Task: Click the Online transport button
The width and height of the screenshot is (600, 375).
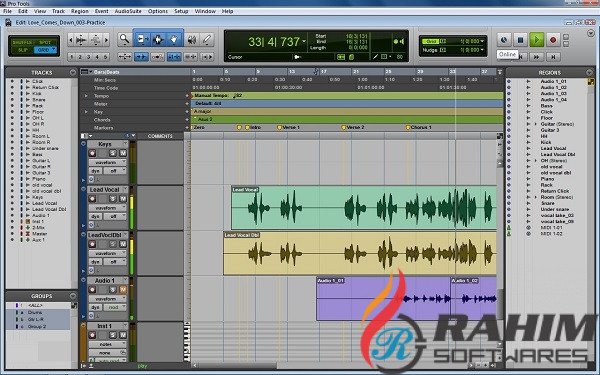Action: [504, 40]
